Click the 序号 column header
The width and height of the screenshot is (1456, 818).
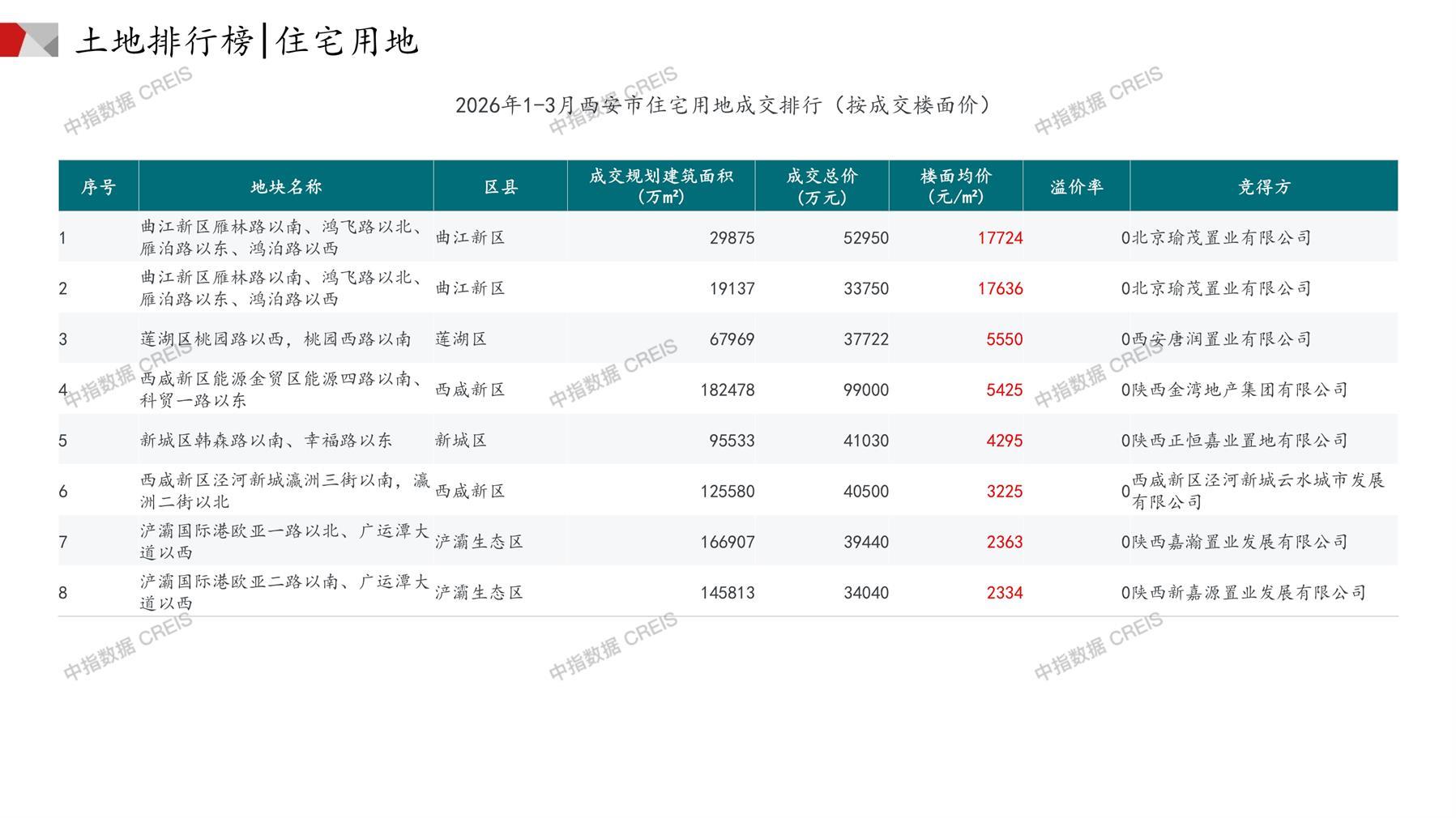98,187
